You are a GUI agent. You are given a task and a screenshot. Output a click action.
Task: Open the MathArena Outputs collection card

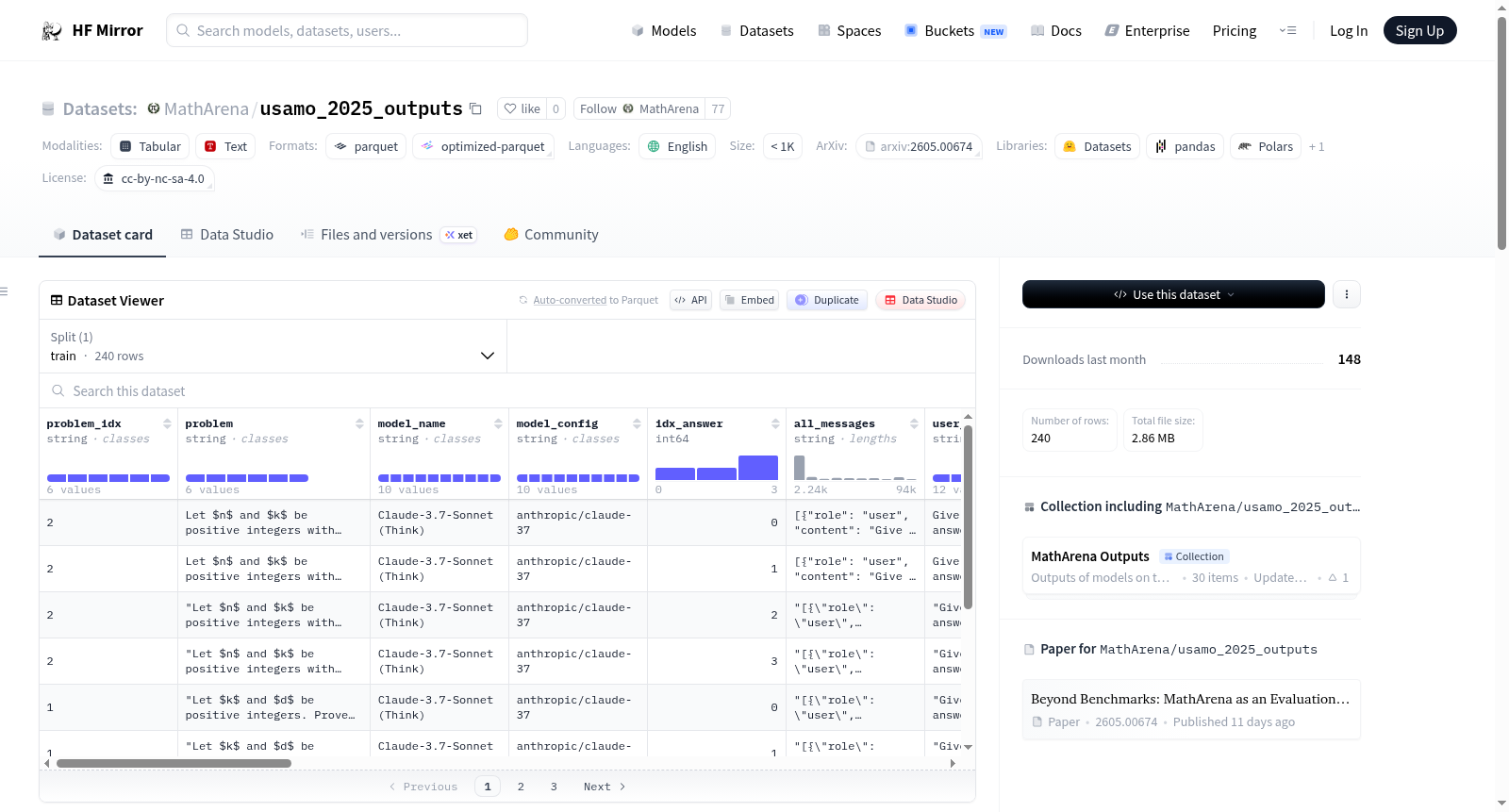click(1191, 566)
